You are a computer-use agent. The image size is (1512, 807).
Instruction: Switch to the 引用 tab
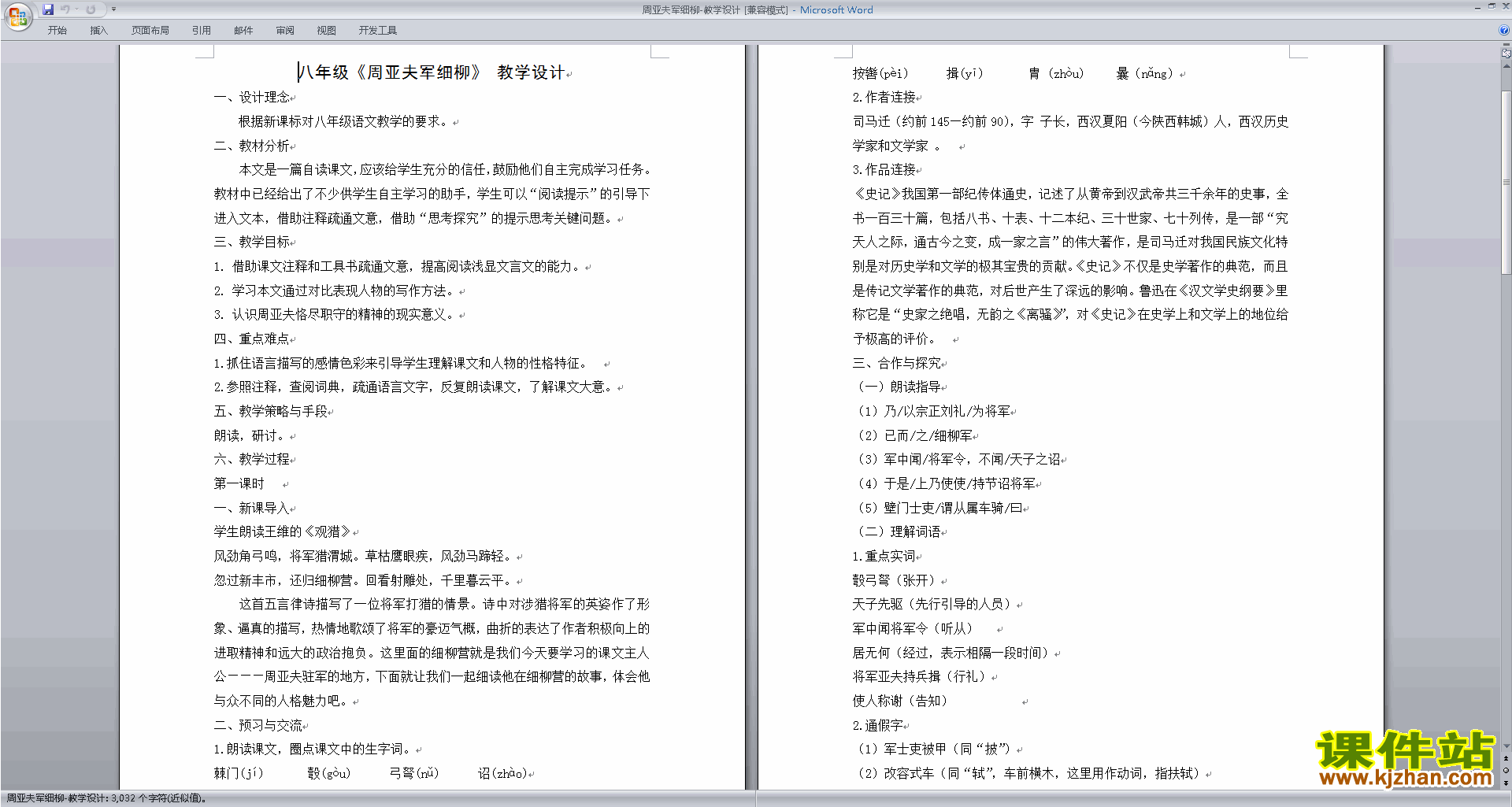202,30
